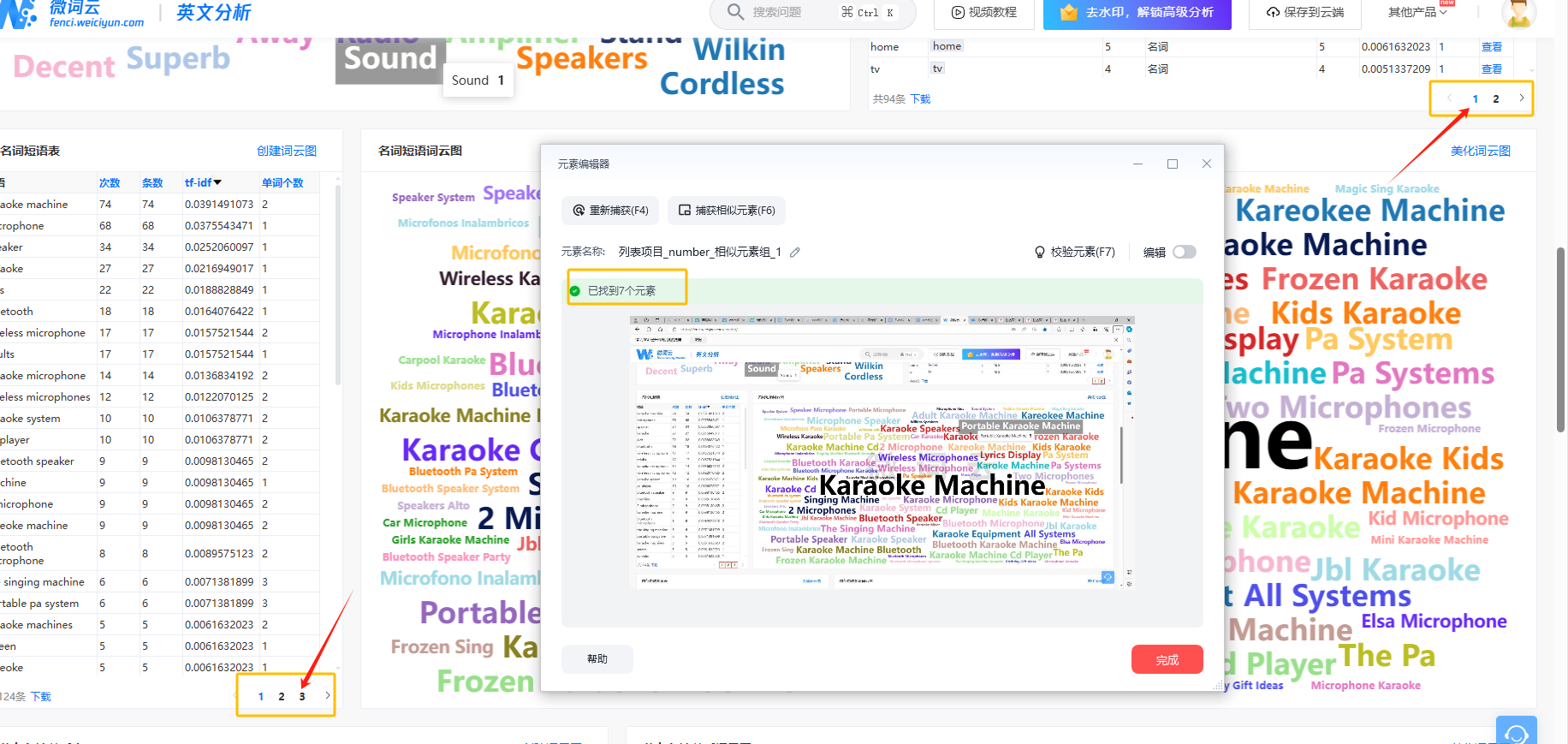
Task: Click 捕获相似元素(F6) capture similar button
Action: (x=727, y=210)
